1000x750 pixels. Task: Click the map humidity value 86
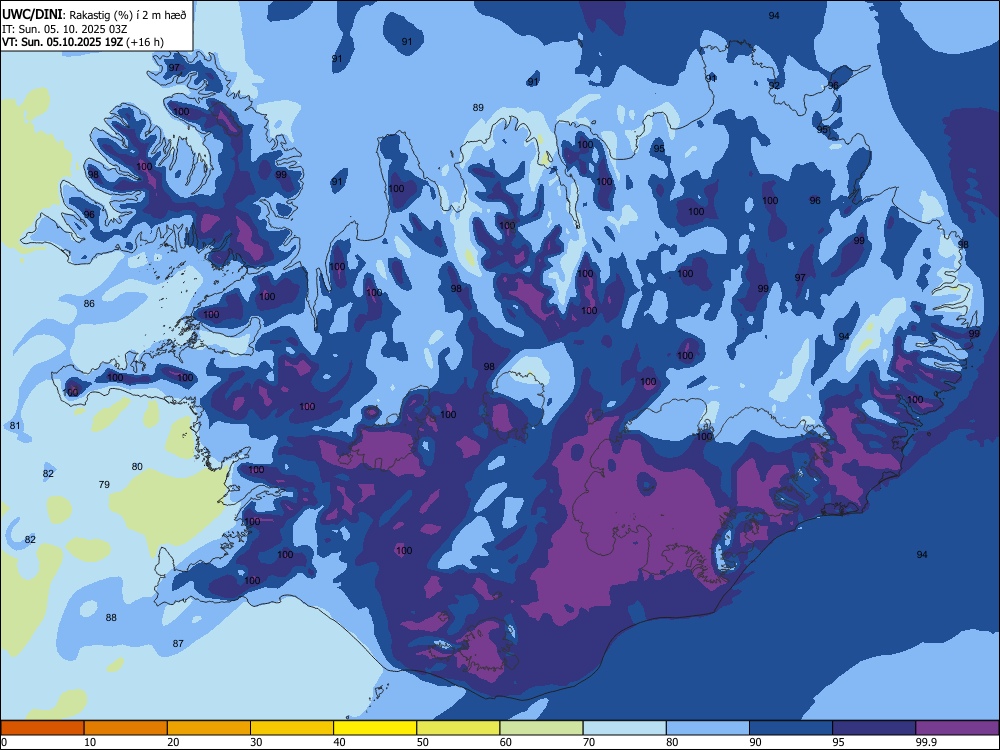tap(89, 304)
